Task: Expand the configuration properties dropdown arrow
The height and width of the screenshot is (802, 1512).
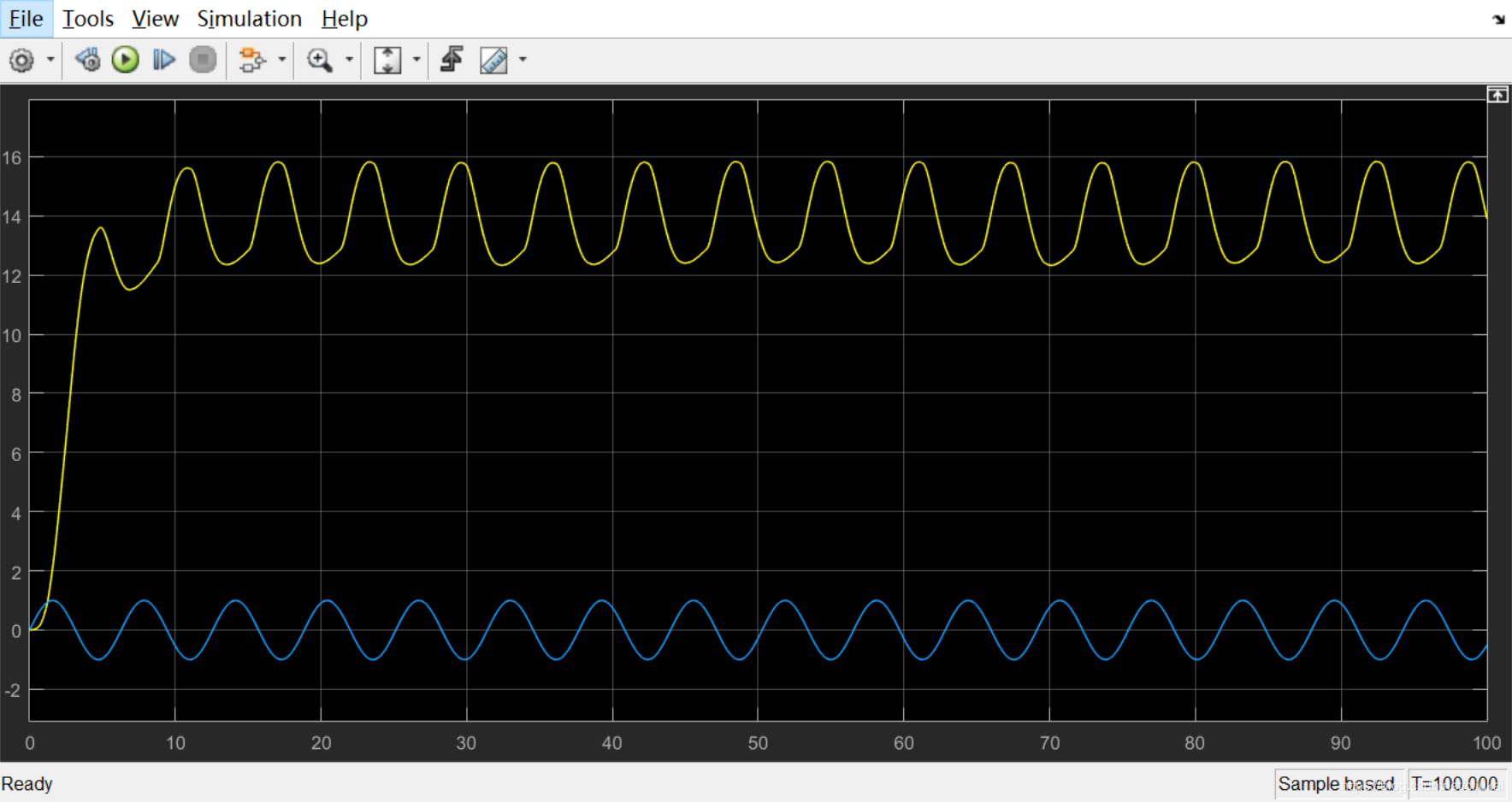Action: pyautogui.click(x=50, y=60)
